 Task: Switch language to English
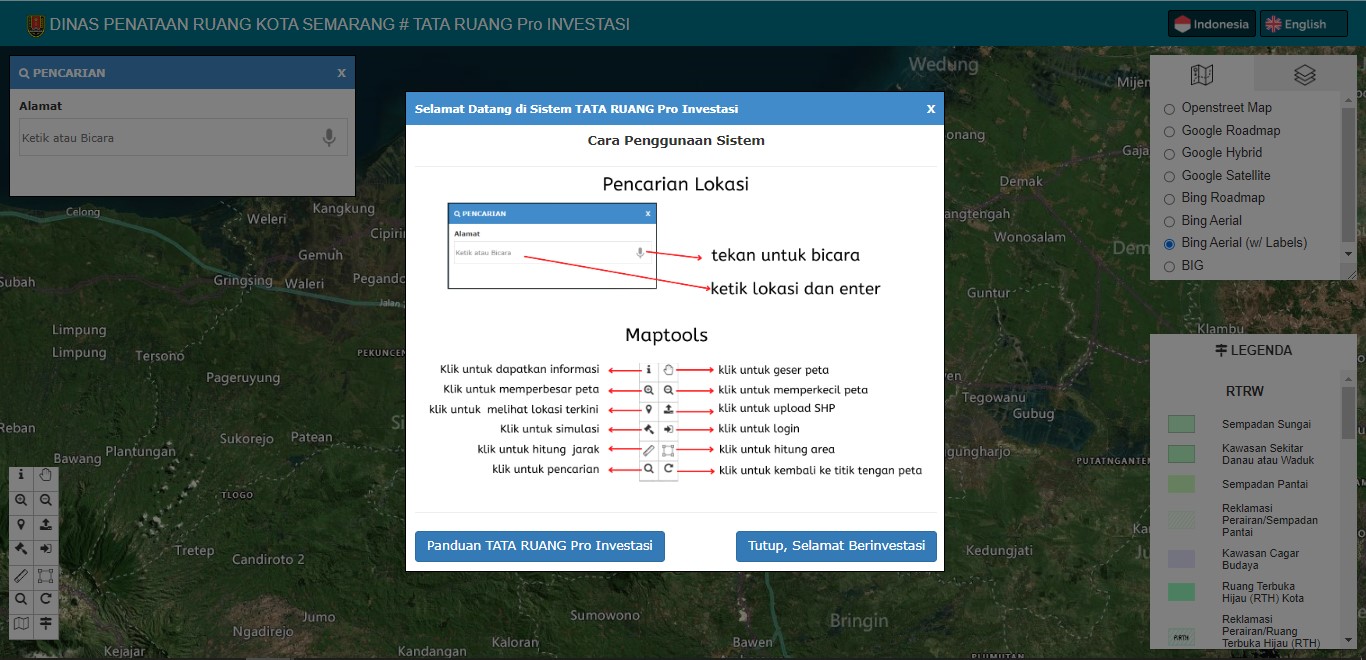tap(1303, 24)
